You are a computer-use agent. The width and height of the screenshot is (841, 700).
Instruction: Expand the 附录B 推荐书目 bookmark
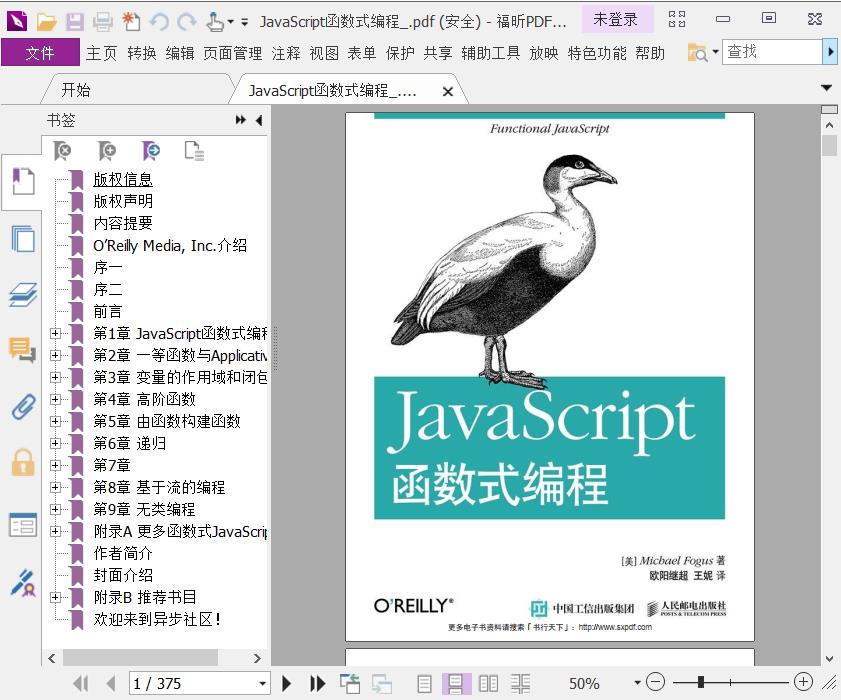pyautogui.click(x=55, y=597)
